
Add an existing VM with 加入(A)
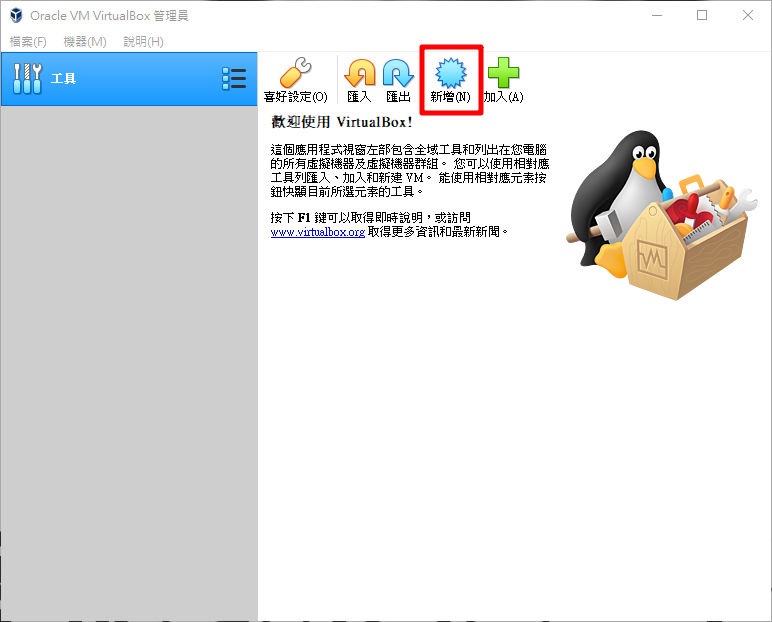pos(503,74)
